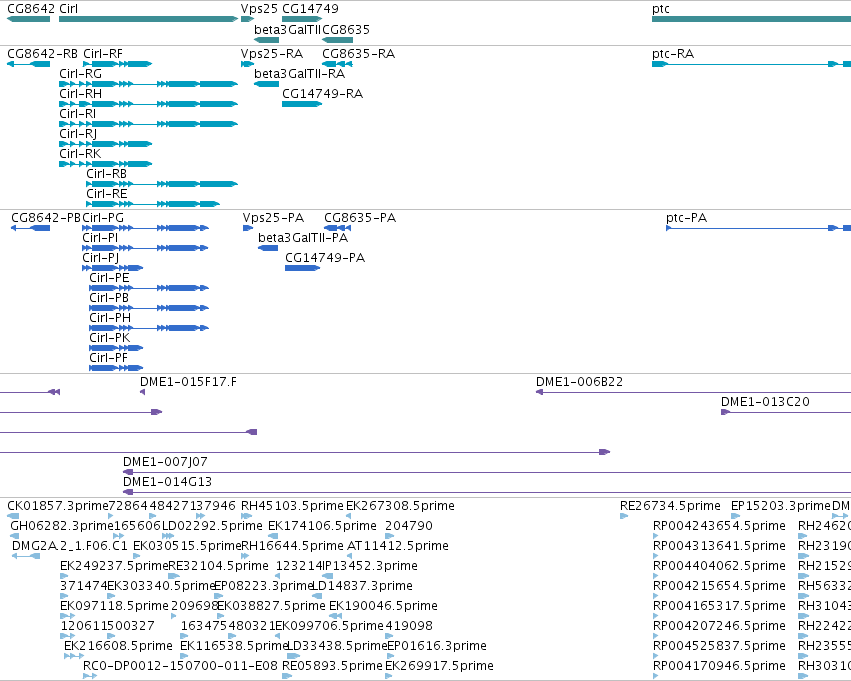This screenshot has height=681, width=851.
Task: Click the CG14749-RA transcript label
Action: click(x=322, y=94)
